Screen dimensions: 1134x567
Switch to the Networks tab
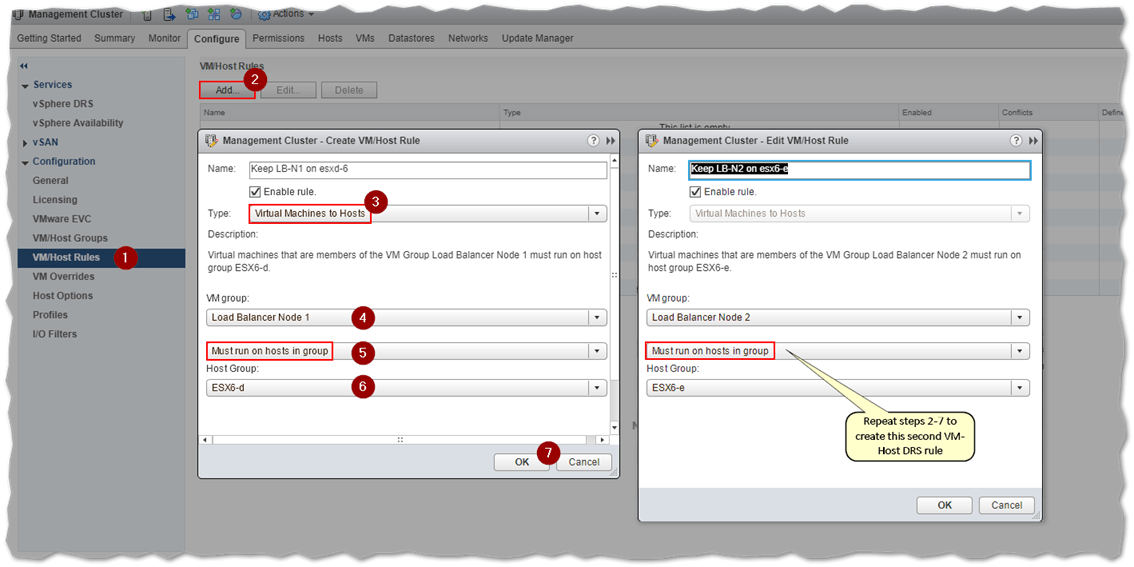pos(468,38)
